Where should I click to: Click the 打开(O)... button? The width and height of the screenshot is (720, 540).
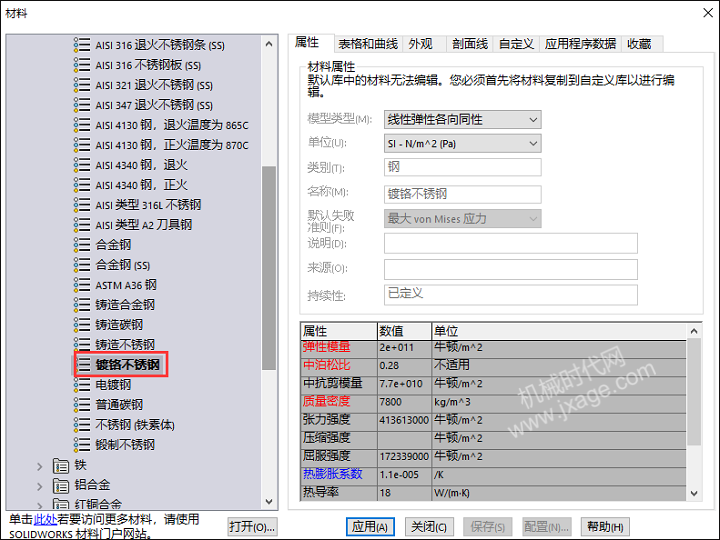coord(253,526)
